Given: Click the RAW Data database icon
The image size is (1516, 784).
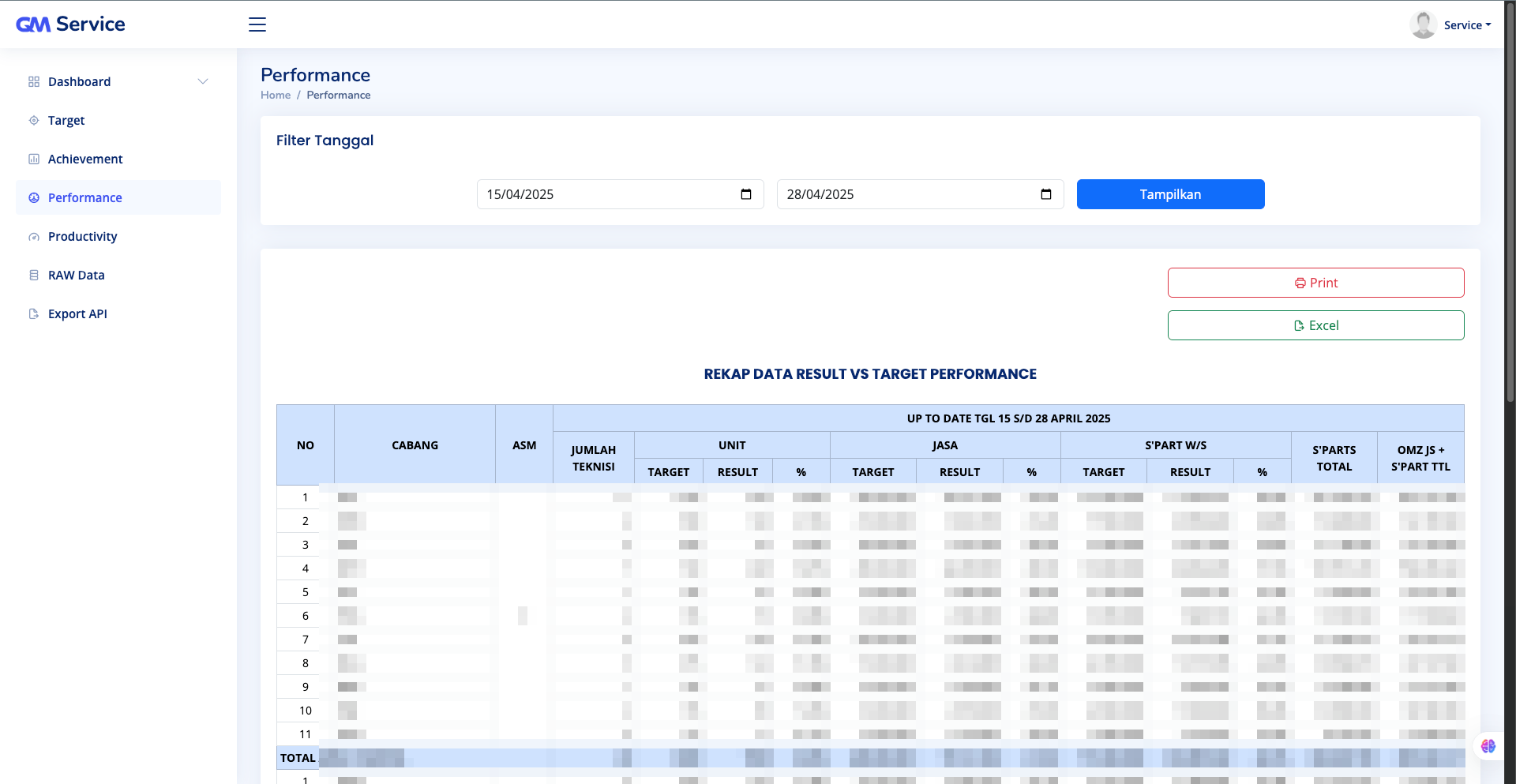Looking at the screenshot, I should [x=34, y=275].
